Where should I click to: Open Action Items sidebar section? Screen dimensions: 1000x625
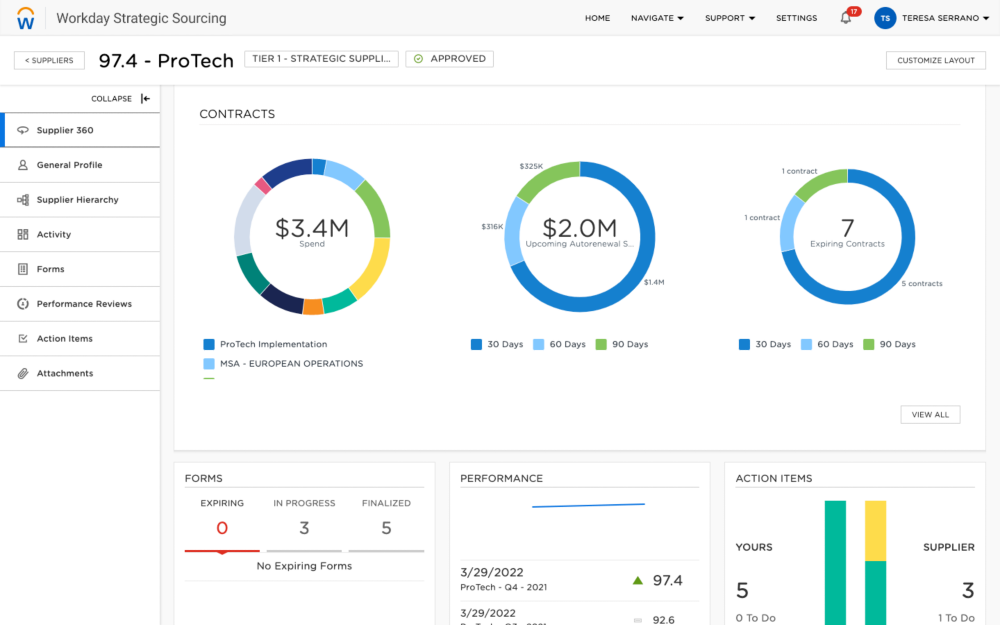[x=80, y=339]
